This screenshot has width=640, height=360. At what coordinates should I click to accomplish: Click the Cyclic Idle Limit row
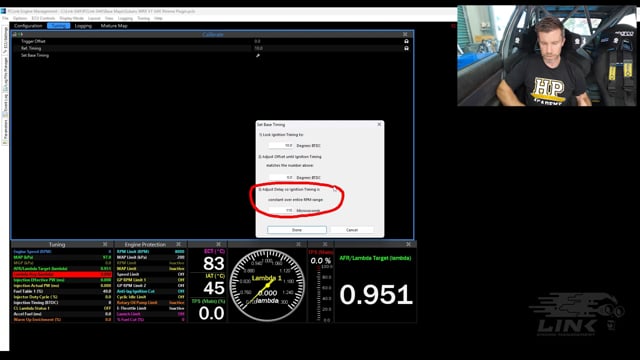(x=151, y=297)
